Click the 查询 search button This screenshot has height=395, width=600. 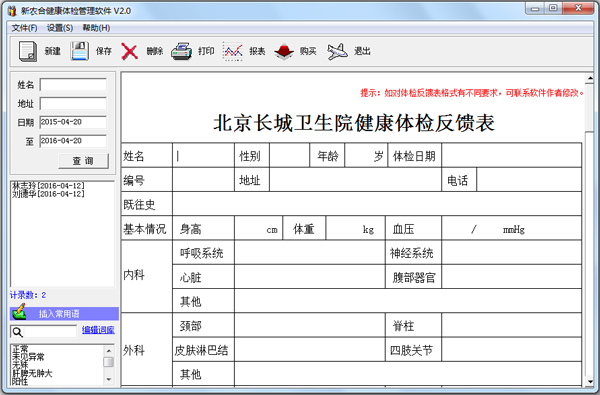click(83, 161)
